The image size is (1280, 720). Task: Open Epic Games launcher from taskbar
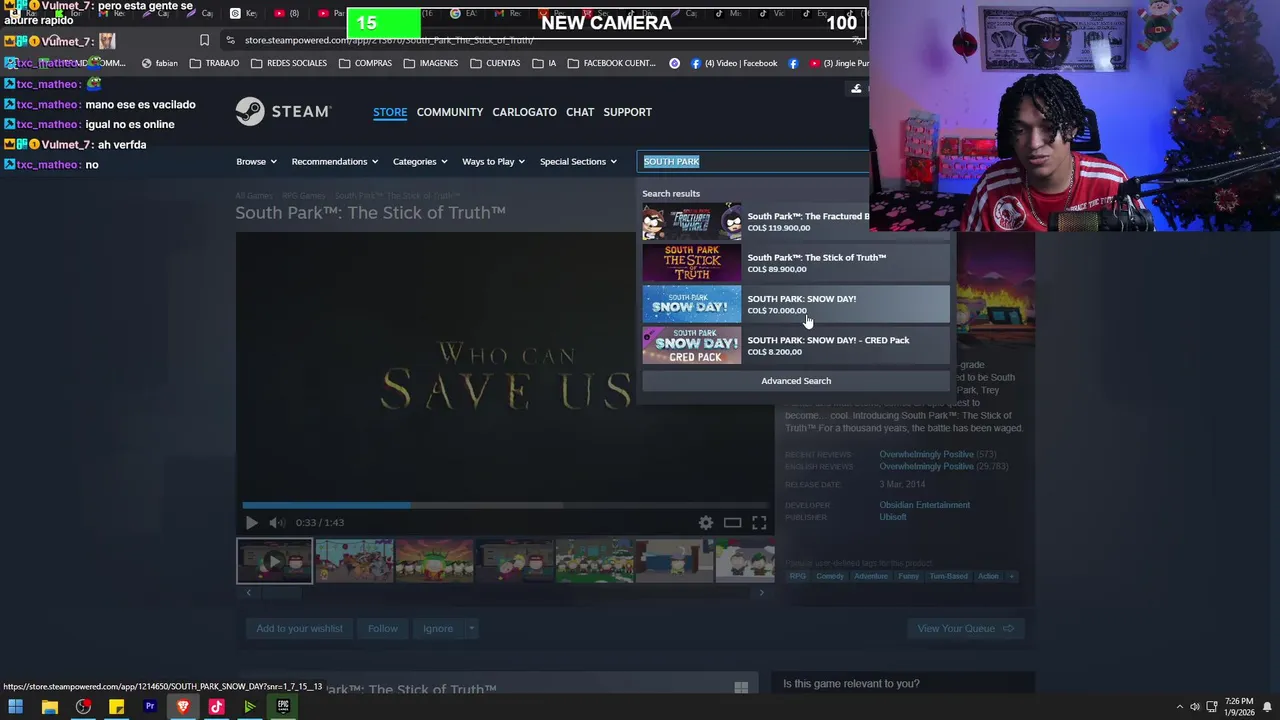click(283, 707)
